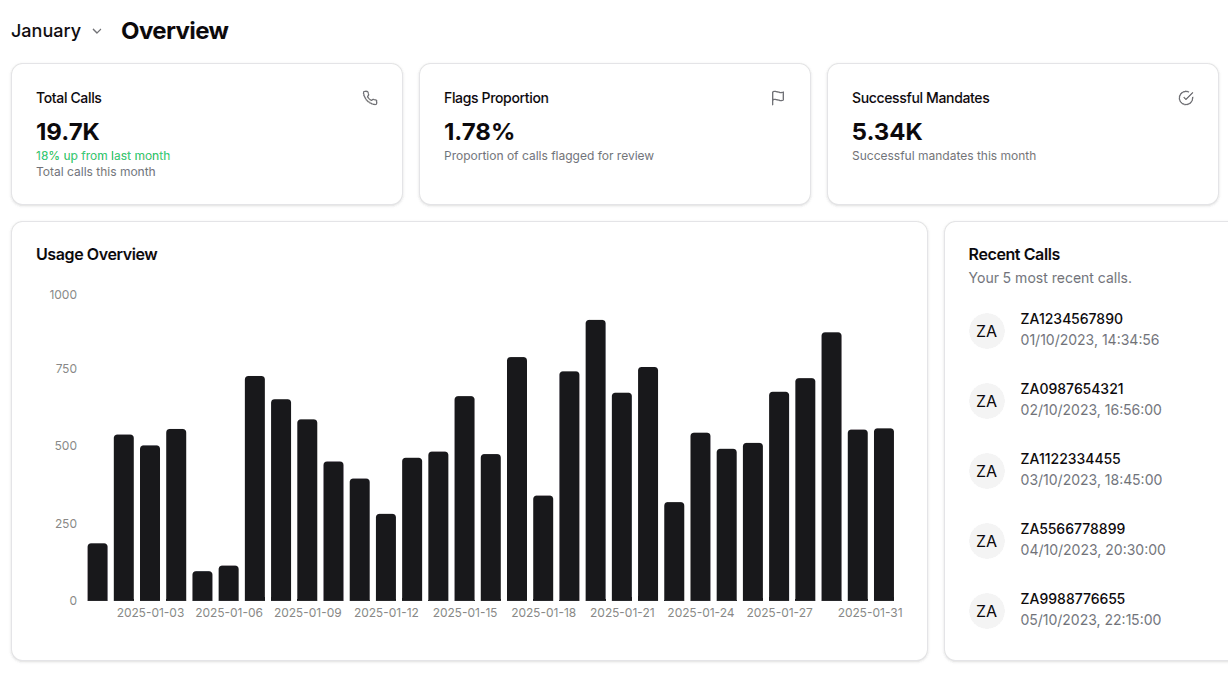Click the first bar in the usage chart
The width and height of the screenshot is (1228, 674).
[x=97, y=572]
